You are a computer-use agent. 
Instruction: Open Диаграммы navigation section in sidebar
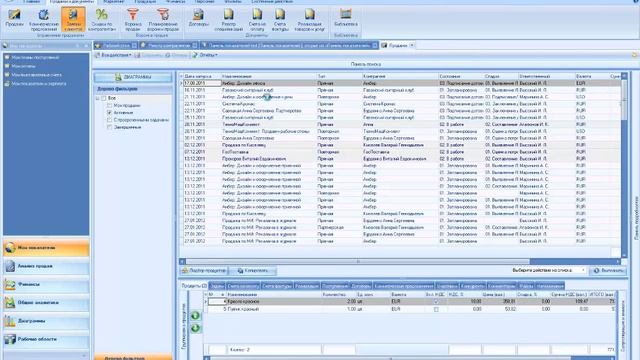coord(46,321)
